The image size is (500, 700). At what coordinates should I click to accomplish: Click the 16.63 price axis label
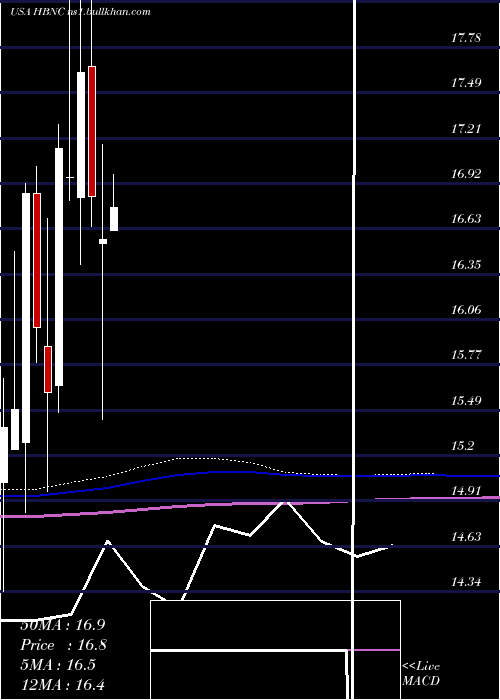[466, 219]
